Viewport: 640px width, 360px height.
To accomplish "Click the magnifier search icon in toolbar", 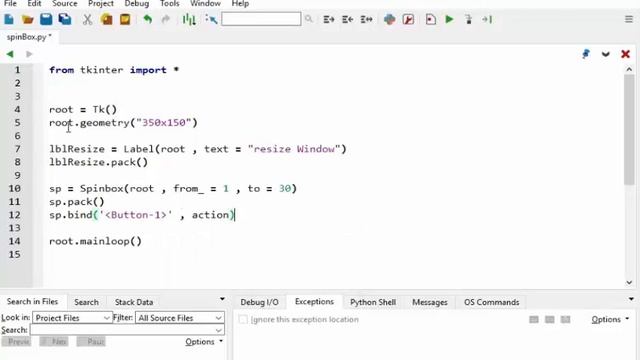I will coord(309,19).
